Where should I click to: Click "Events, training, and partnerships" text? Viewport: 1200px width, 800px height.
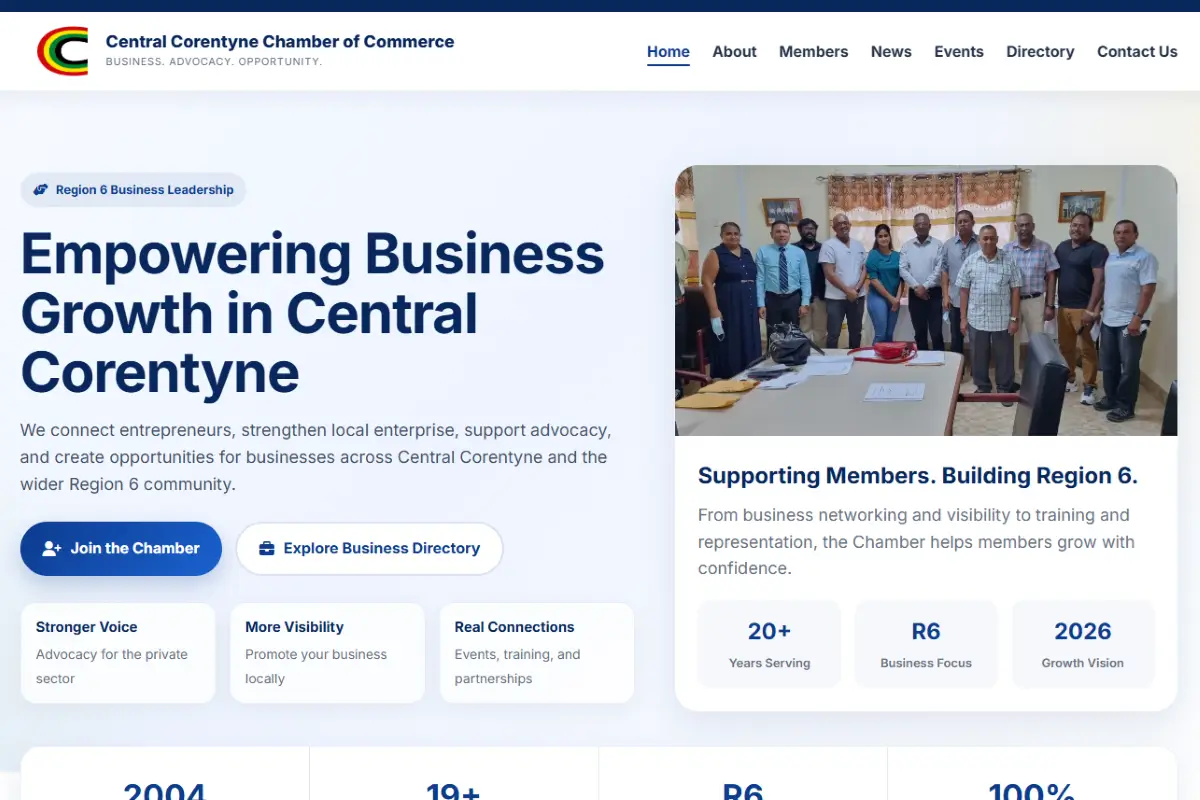coord(518,666)
